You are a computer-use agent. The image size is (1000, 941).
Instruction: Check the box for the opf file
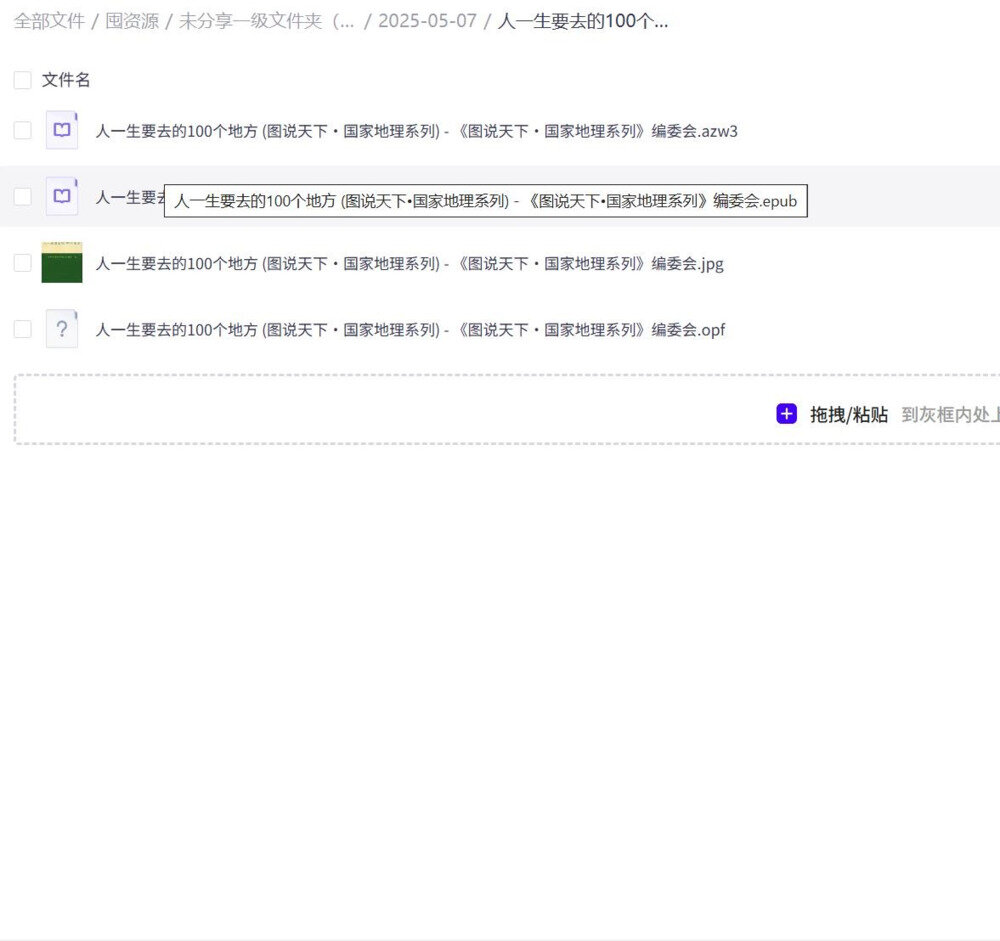22,329
